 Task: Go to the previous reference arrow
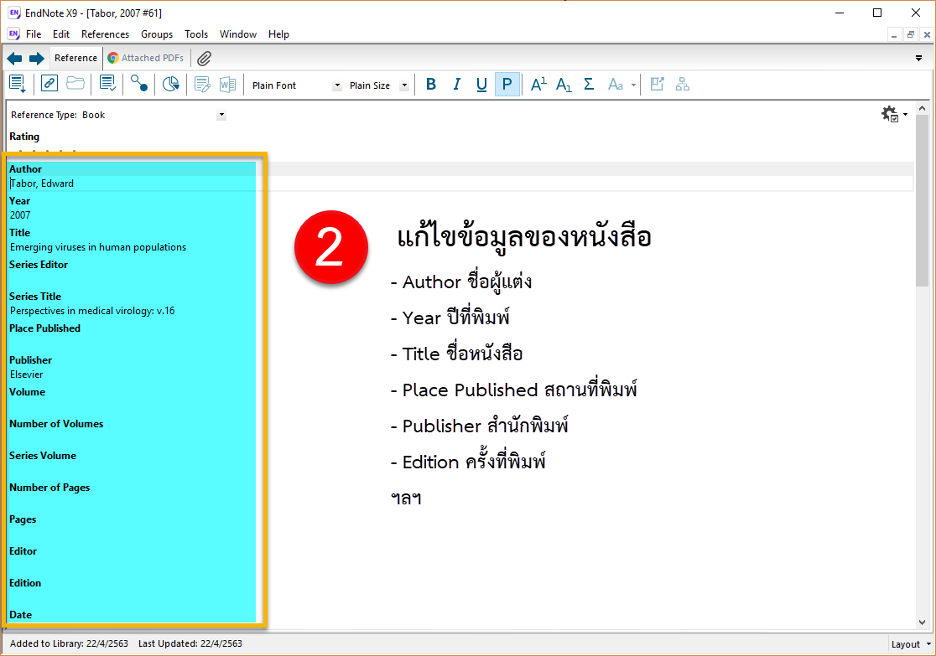[14, 58]
